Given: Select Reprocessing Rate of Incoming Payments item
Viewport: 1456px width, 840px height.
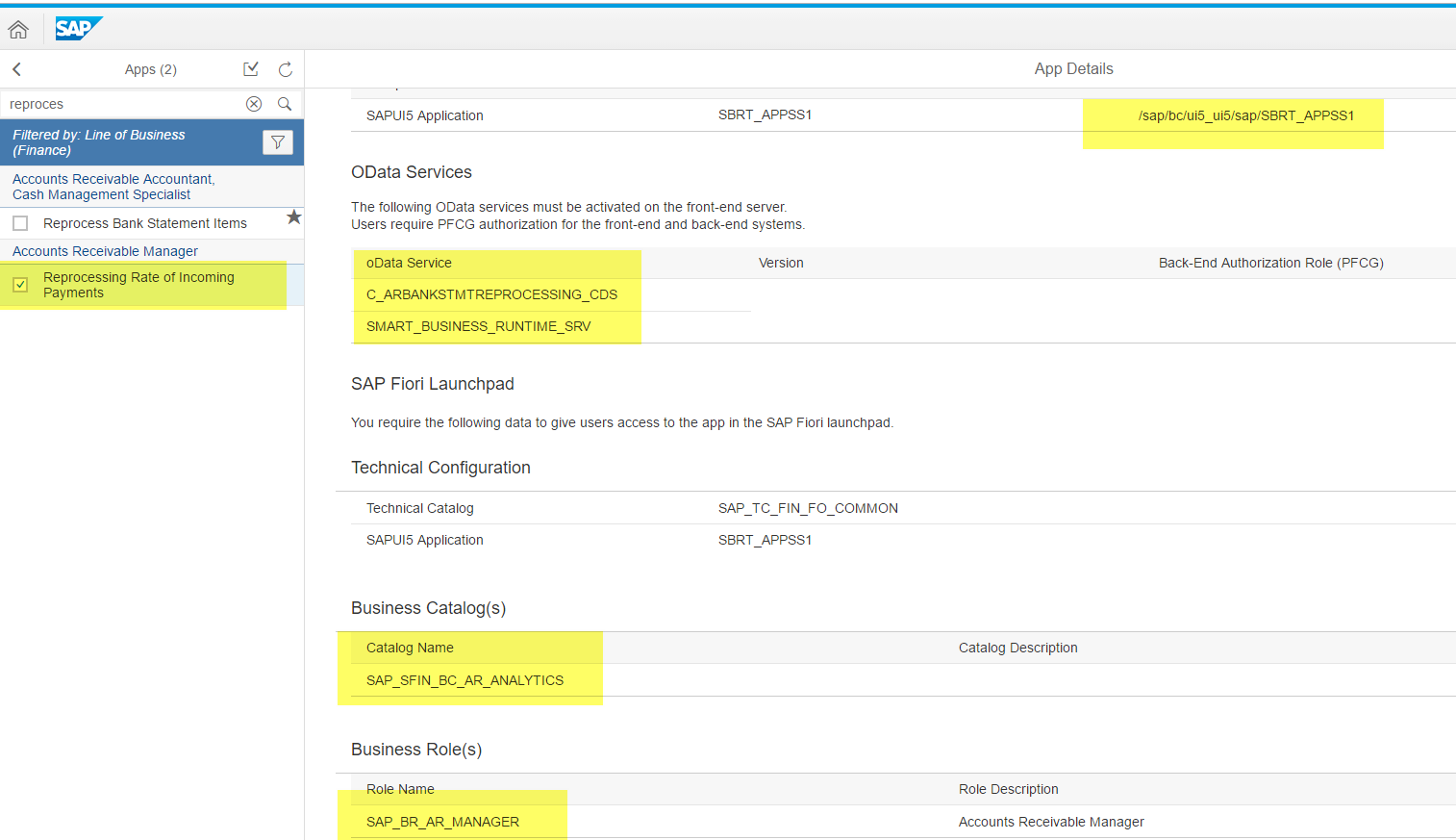Looking at the screenshot, I should [138, 285].
